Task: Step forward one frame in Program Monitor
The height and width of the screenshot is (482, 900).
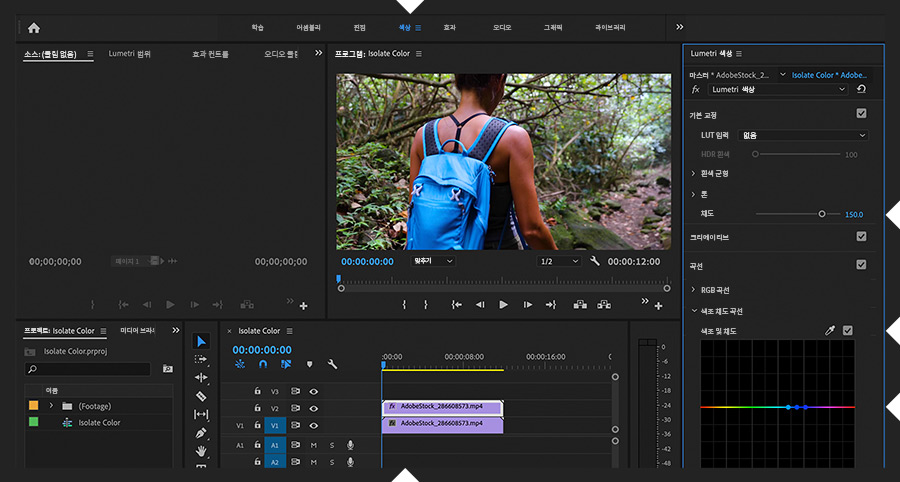Action: (x=527, y=305)
